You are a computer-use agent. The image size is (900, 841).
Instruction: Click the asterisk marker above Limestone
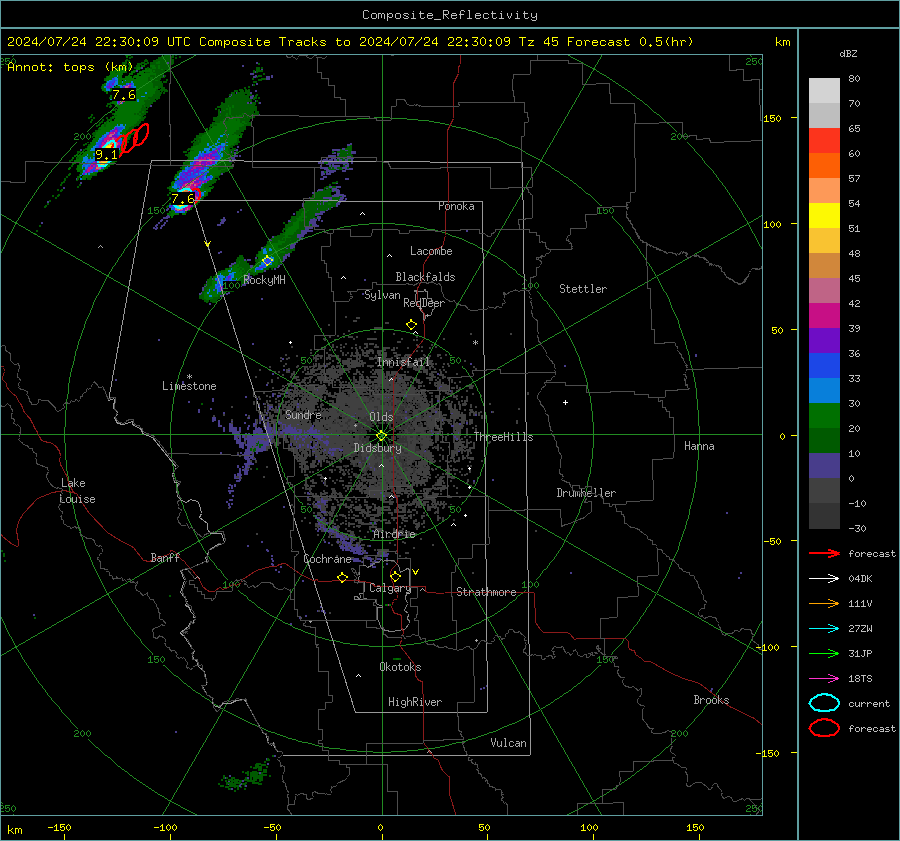(x=189, y=377)
